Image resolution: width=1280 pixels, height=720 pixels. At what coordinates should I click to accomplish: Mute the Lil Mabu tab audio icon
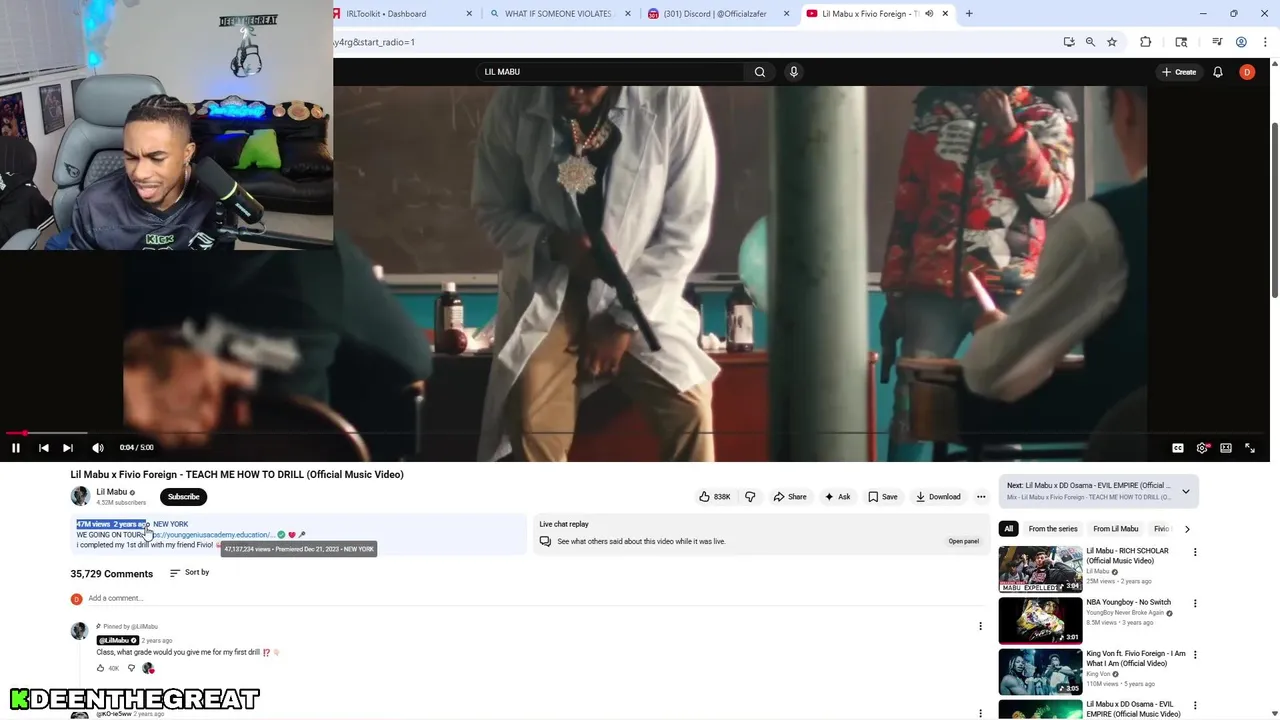(929, 14)
